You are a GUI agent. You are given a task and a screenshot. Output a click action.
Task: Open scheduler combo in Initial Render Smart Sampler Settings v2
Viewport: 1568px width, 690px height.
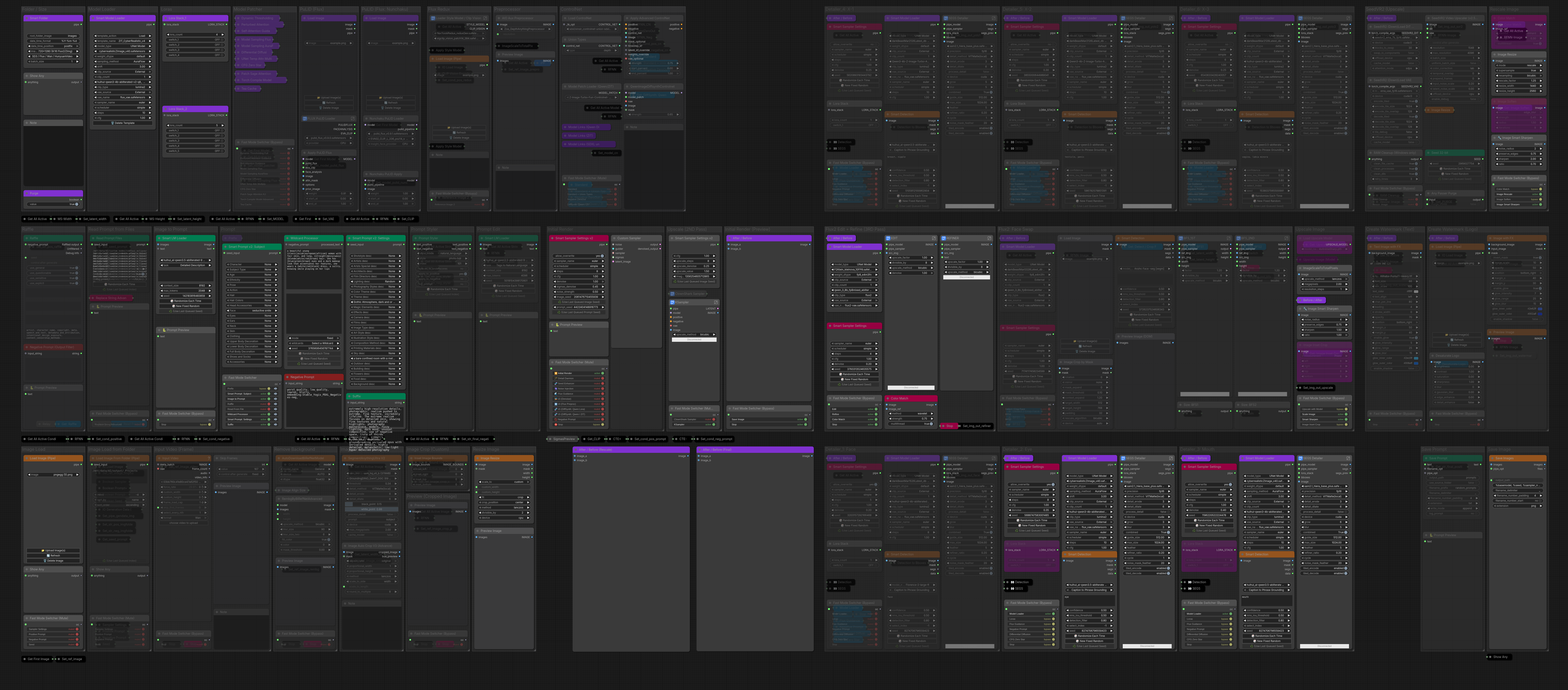(x=579, y=266)
